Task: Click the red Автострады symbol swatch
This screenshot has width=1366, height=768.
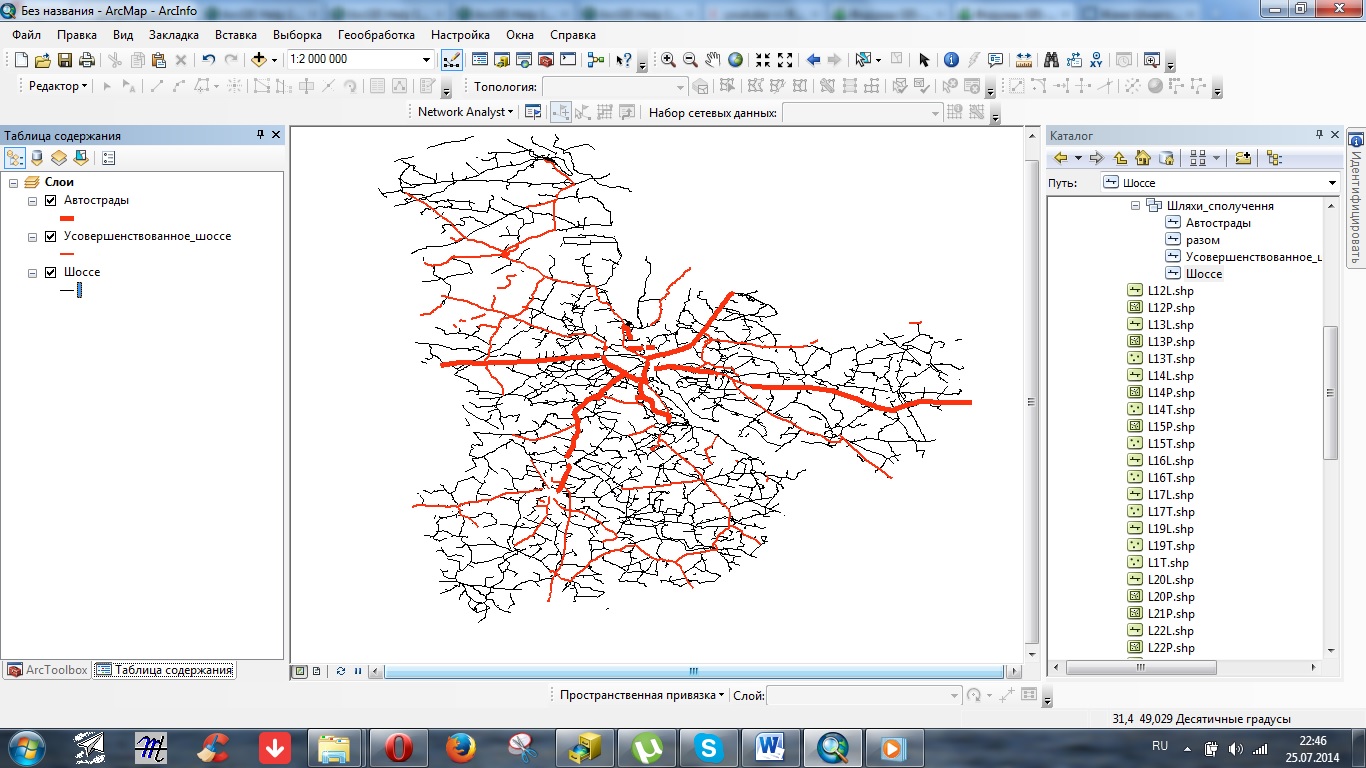Action: tap(68, 218)
